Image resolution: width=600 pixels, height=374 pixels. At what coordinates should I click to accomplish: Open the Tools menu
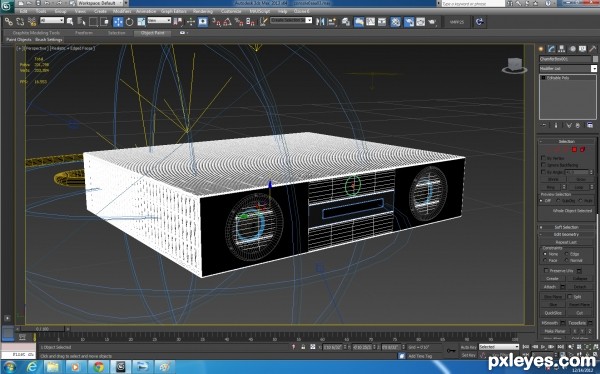pyautogui.click(x=41, y=11)
